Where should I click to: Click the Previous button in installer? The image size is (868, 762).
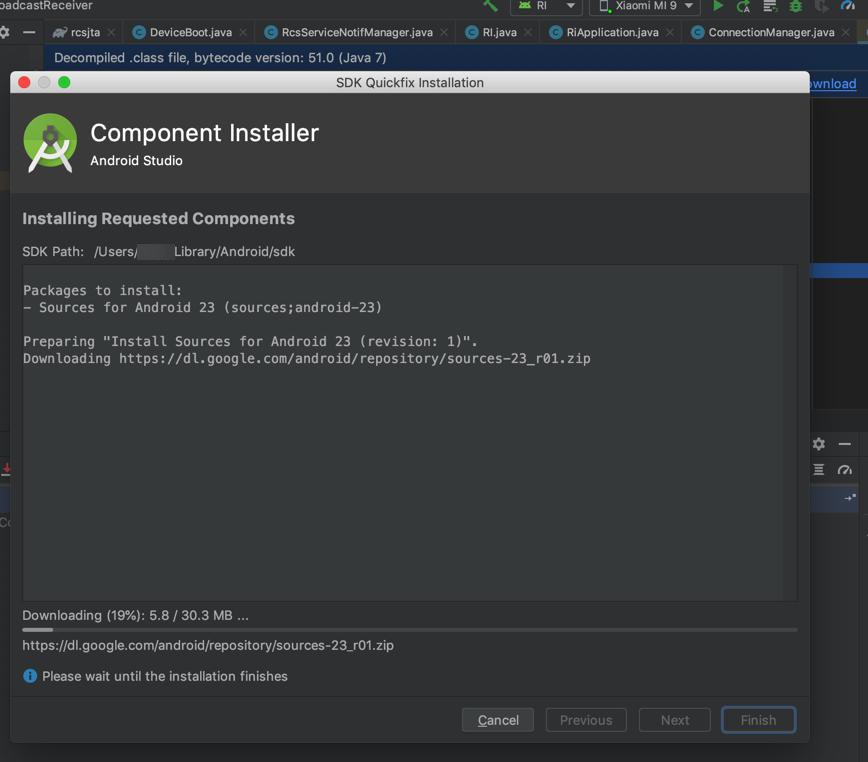point(586,720)
